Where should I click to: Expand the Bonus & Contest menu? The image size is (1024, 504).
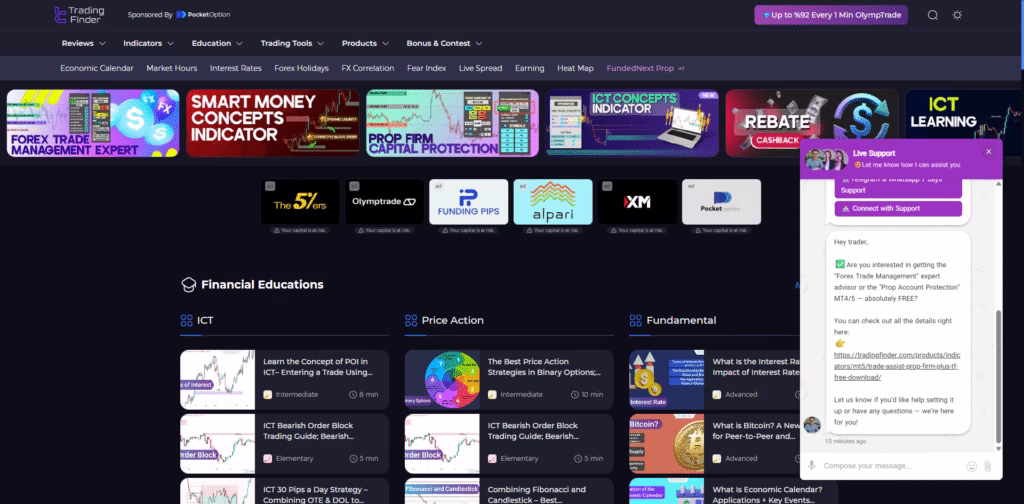pyautogui.click(x=445, y=43)
